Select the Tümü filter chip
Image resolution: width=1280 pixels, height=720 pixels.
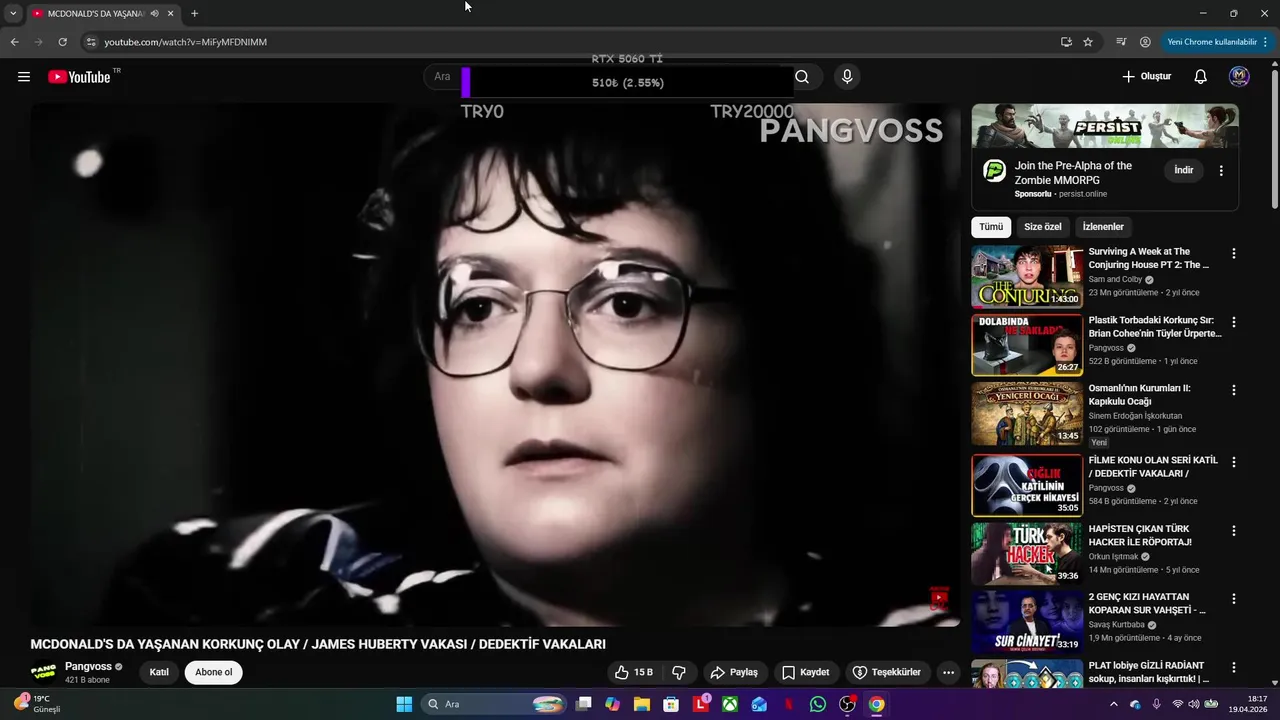(991, 227)
